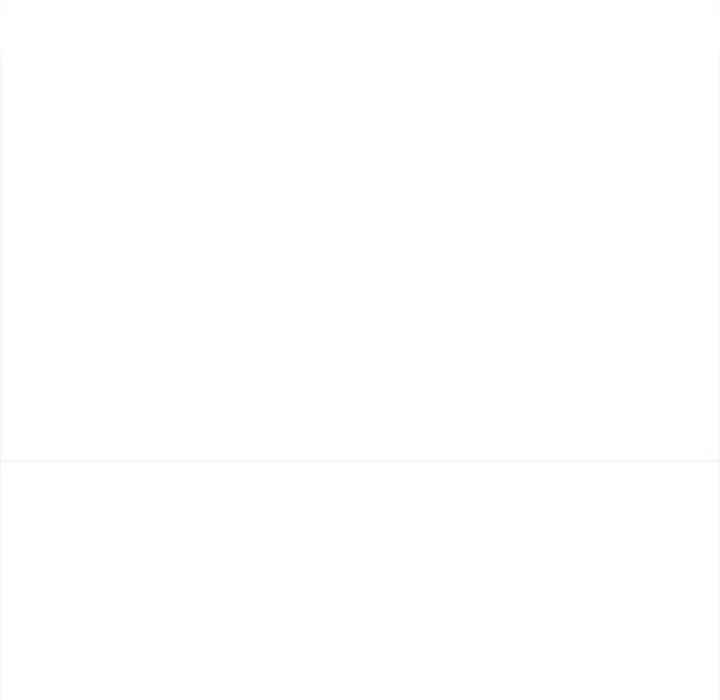Click the horizontal divider between the two panels
The width and height of the screenshot is (720, 700).
point(360,460)
